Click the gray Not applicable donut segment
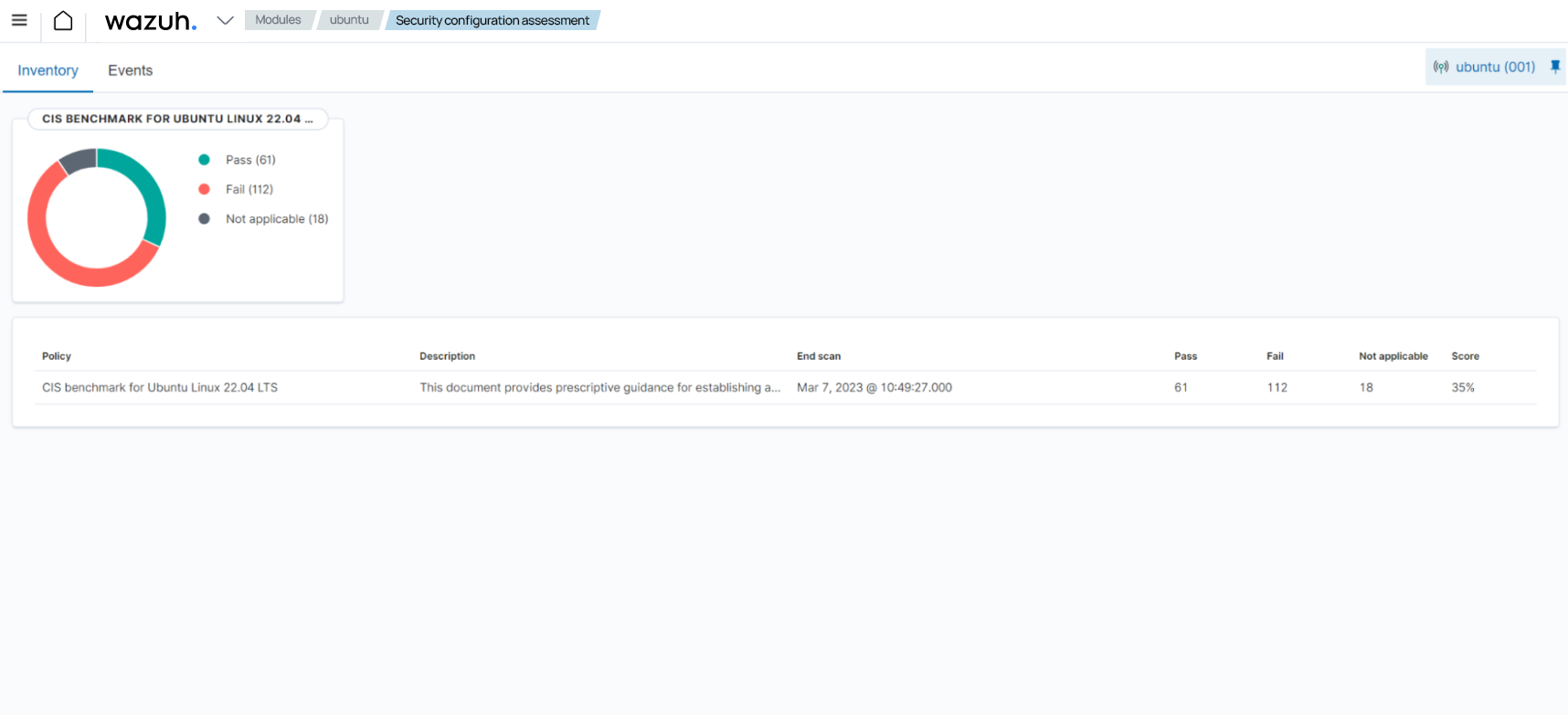The width and height of the screenshot is (1568, 715). pyautogui.click(x=80, y=160)
